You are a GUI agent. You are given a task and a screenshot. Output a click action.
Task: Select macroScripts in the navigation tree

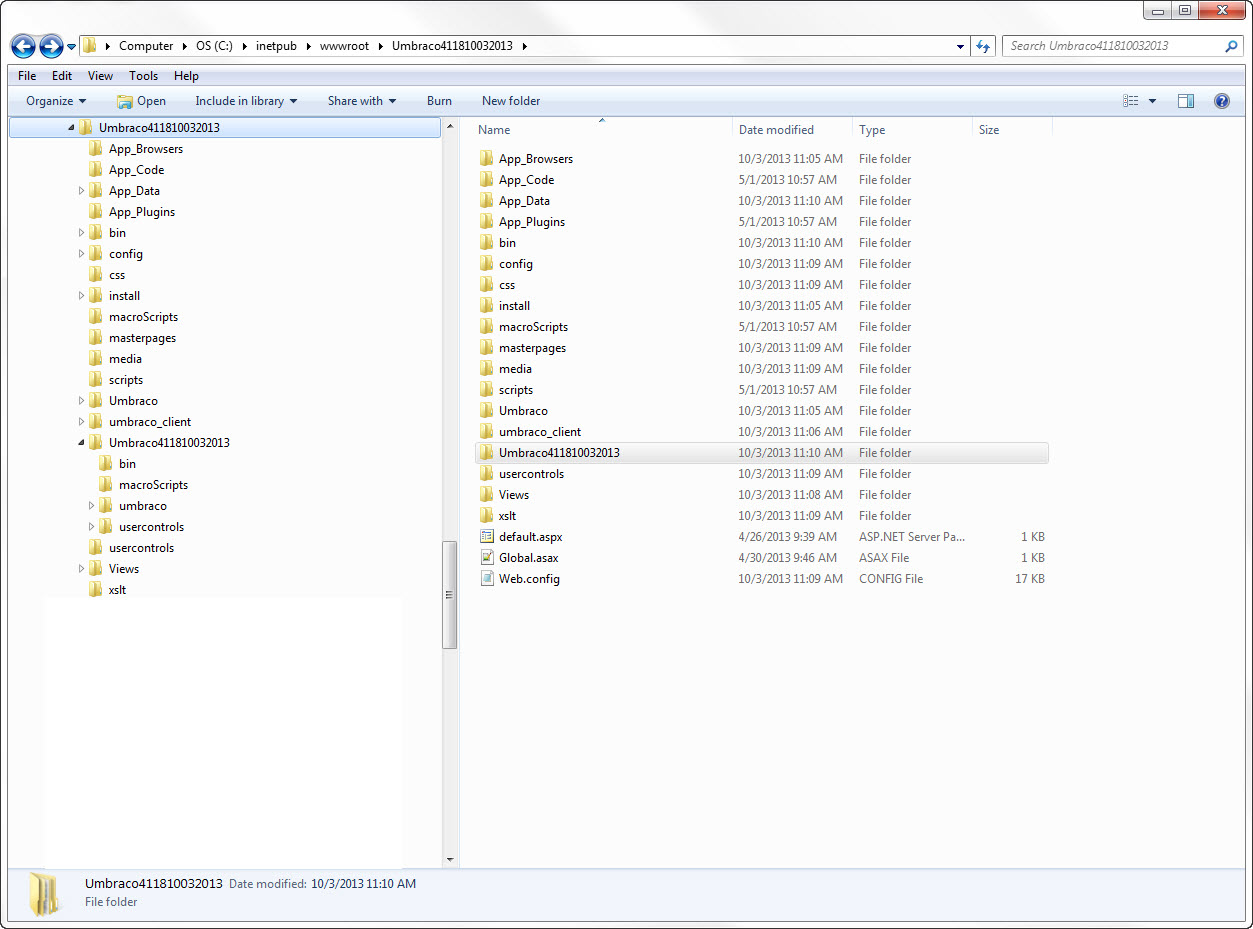coord(143,317)
